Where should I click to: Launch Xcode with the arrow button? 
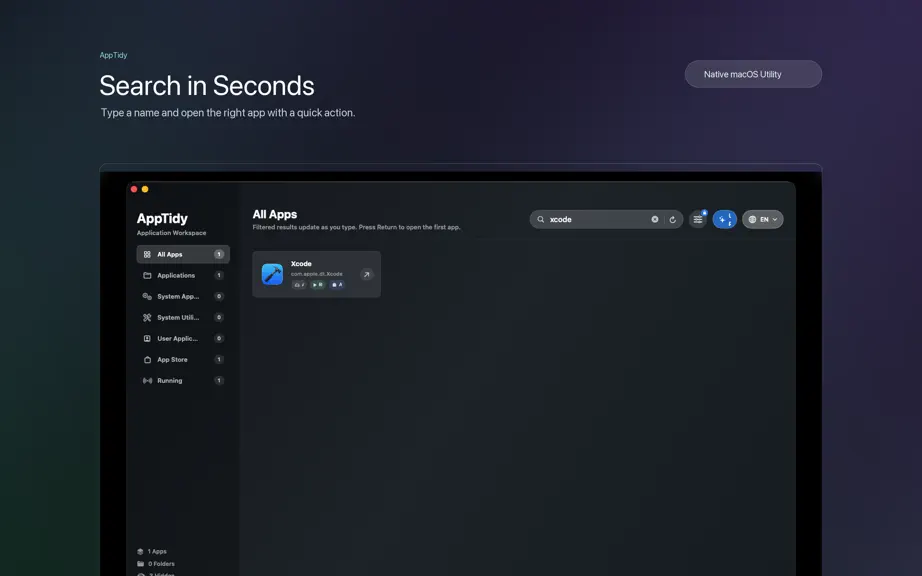coord(366,274)
